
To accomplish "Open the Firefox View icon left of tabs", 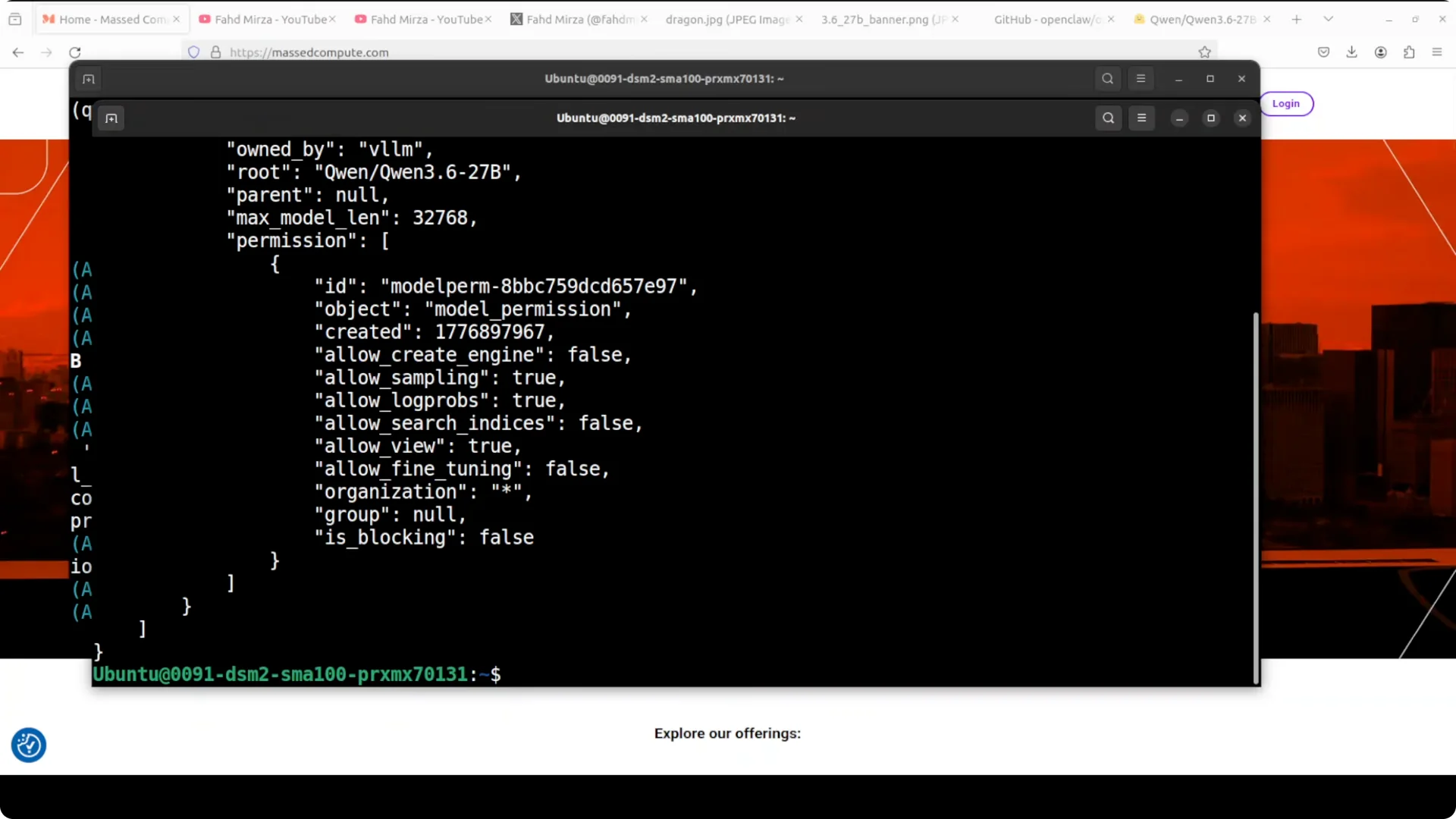I will 14,19.
